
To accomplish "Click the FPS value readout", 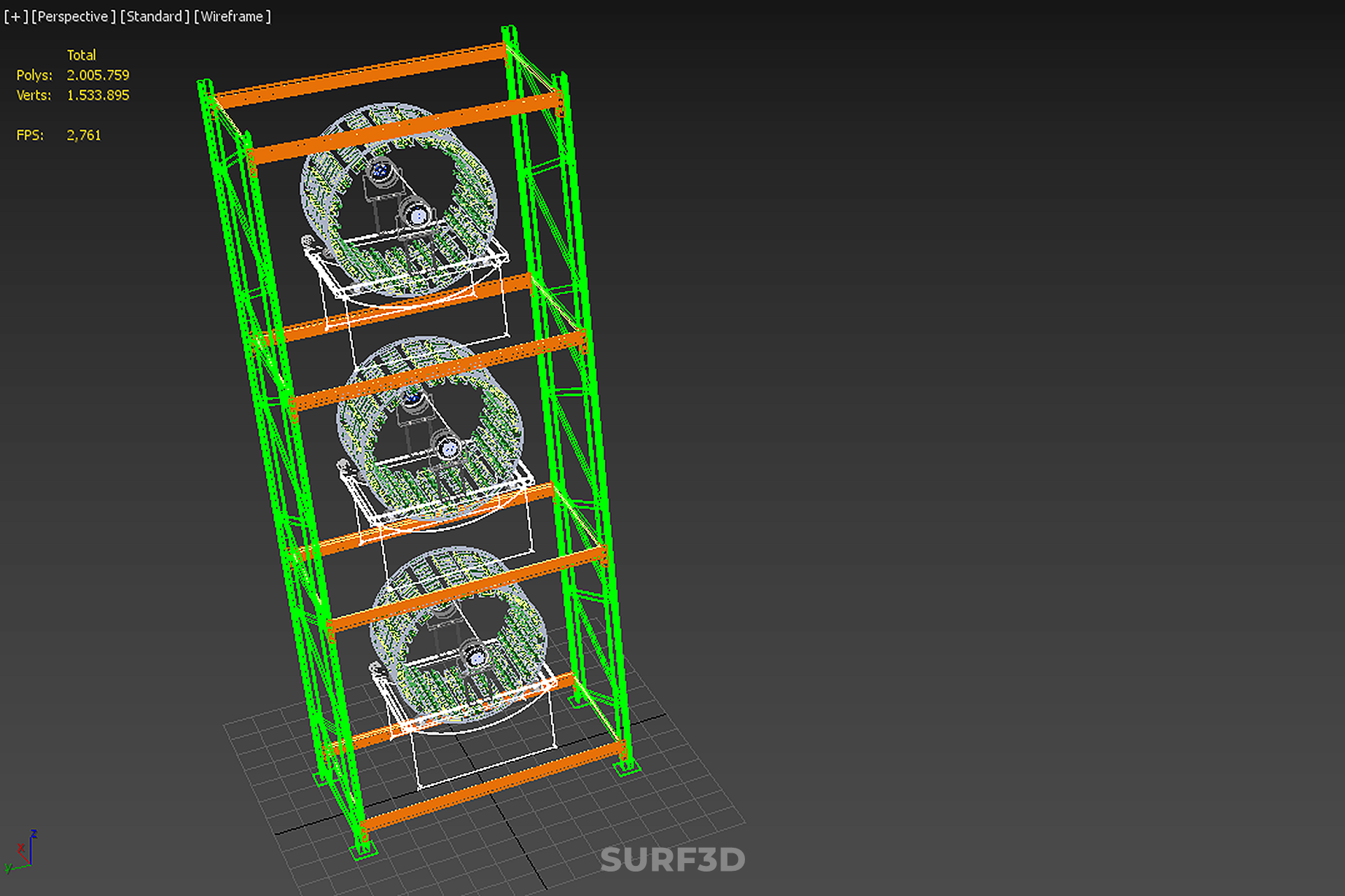I will point(83,135).
